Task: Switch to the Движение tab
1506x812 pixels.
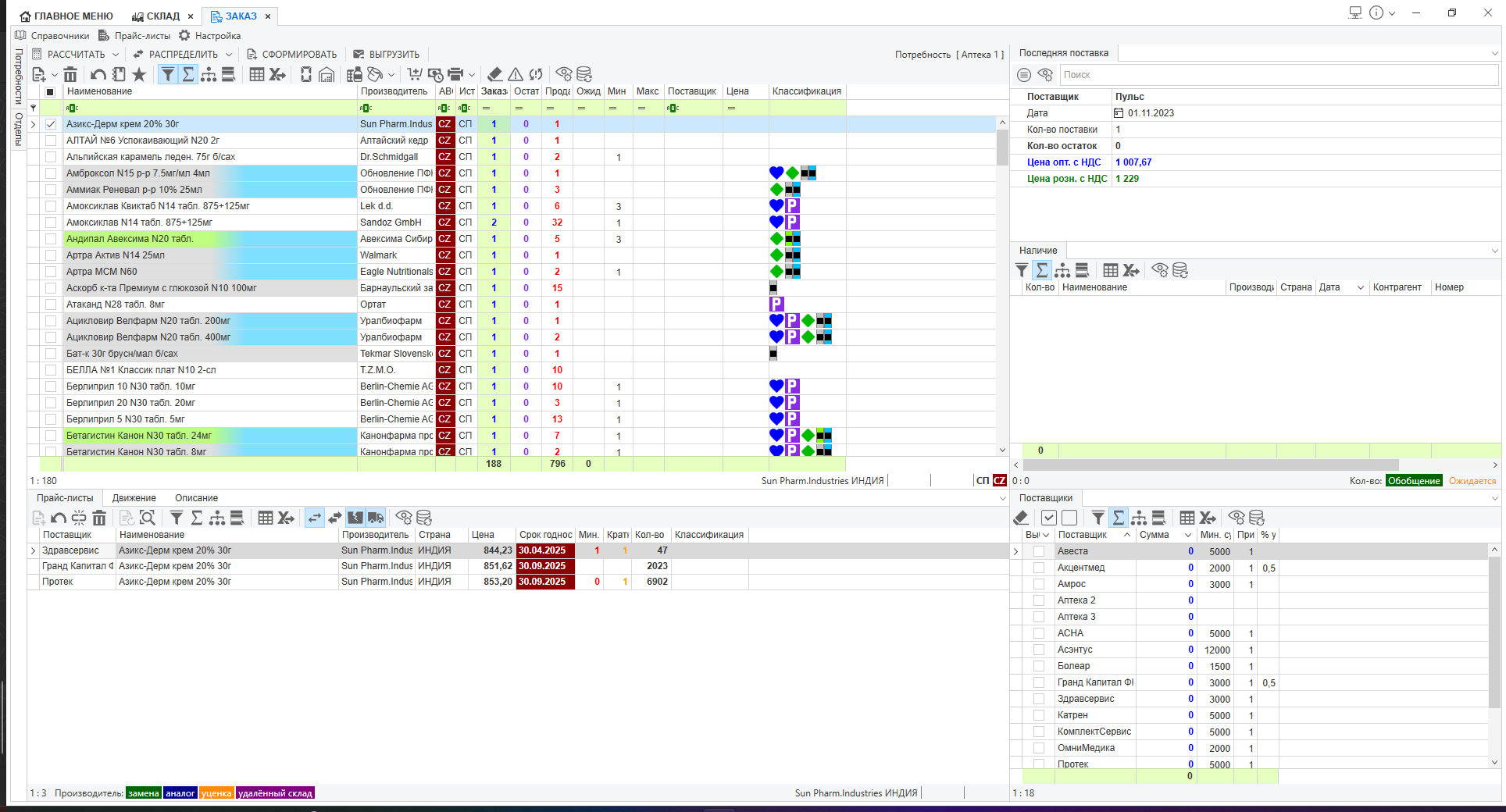Action: point(134,498)
